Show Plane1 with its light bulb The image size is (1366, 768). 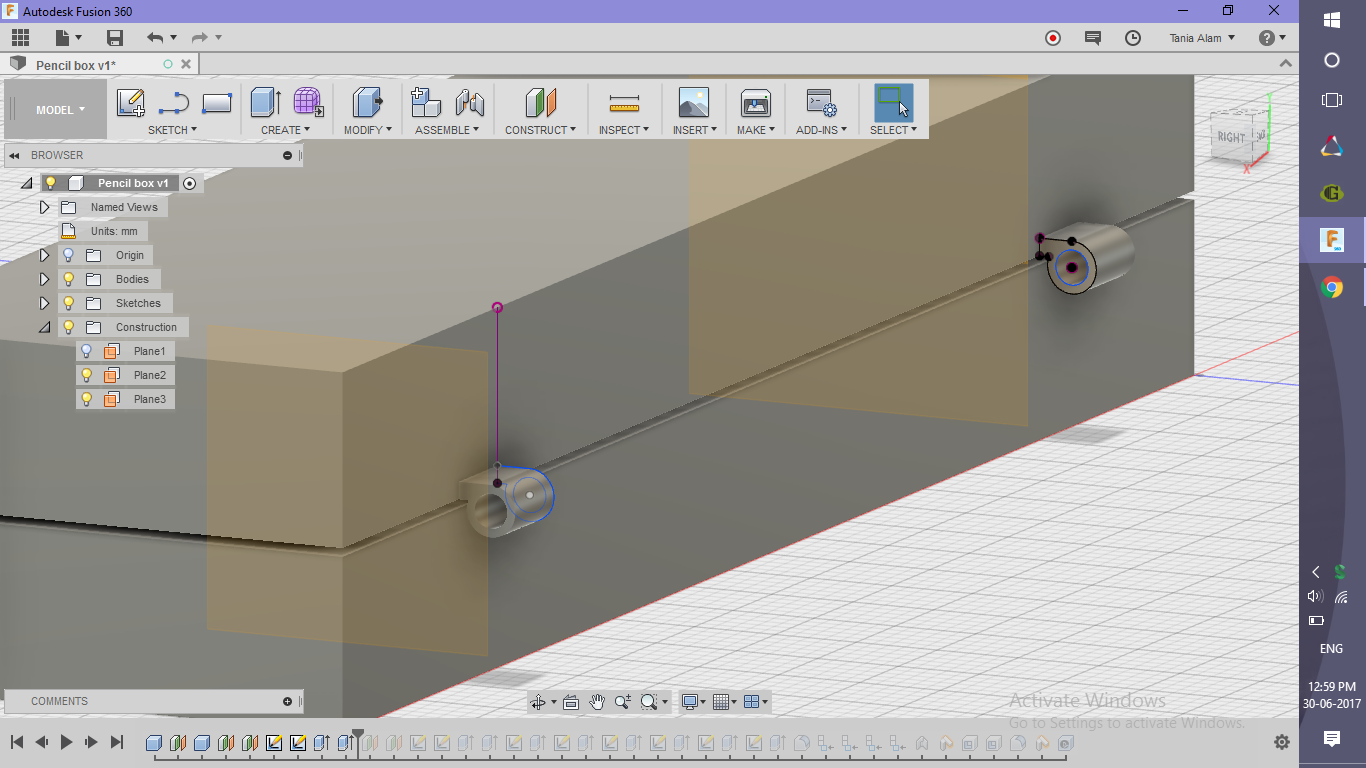[87, 351]
